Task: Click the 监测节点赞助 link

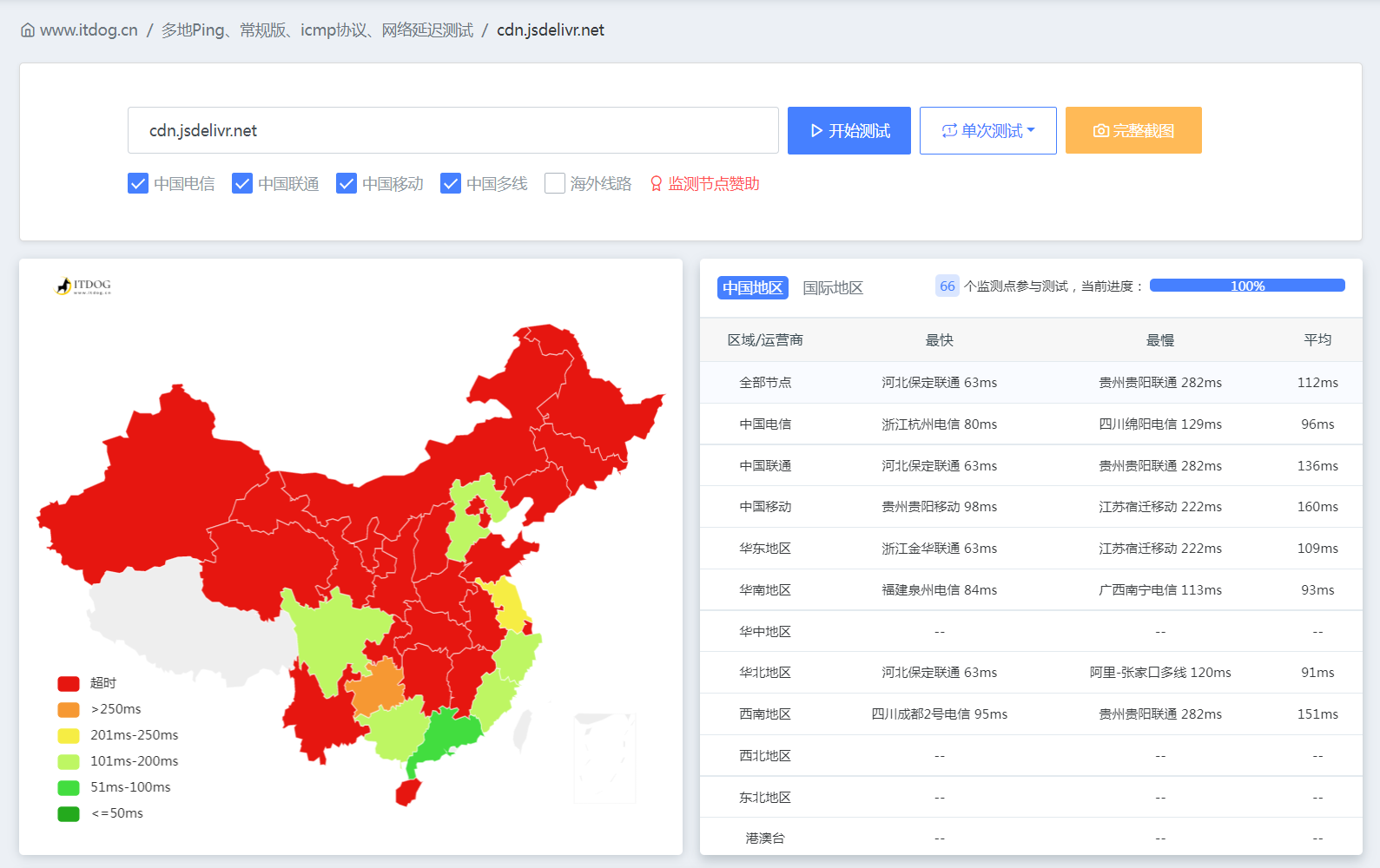Action: [x=713, y=184]
